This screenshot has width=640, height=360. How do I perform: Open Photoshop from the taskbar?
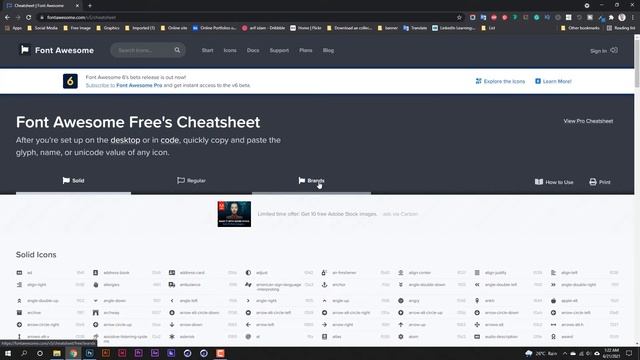point(89,353)
